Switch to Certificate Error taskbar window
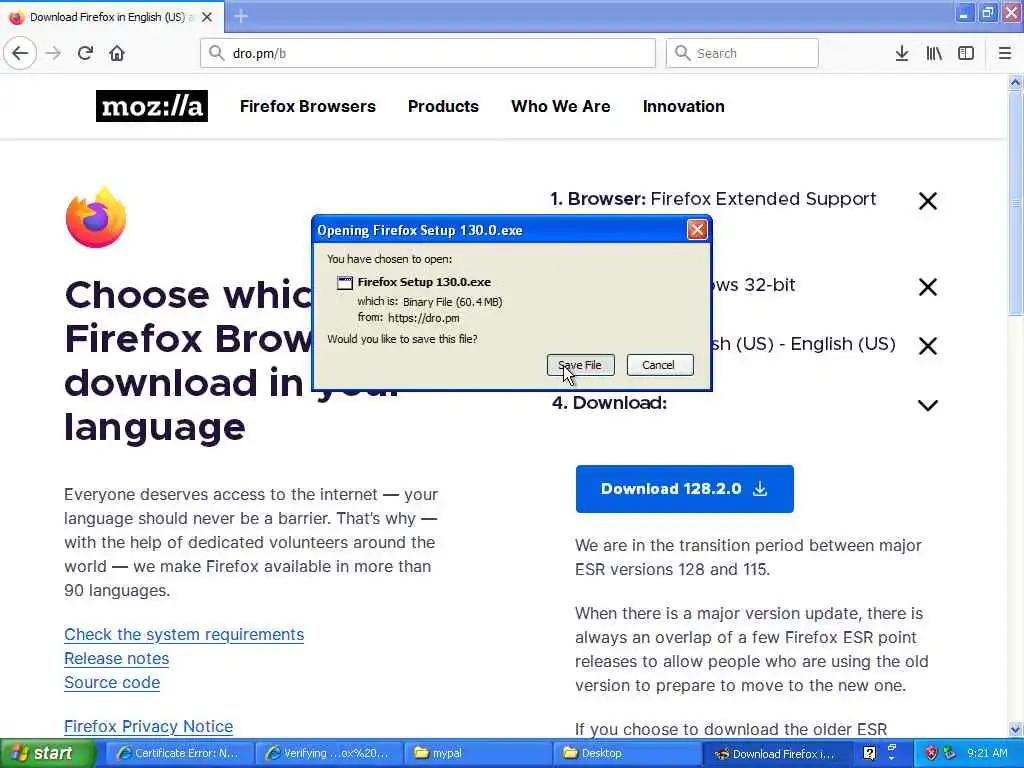Screen dimensions: 1024x768 pos(178,754)
